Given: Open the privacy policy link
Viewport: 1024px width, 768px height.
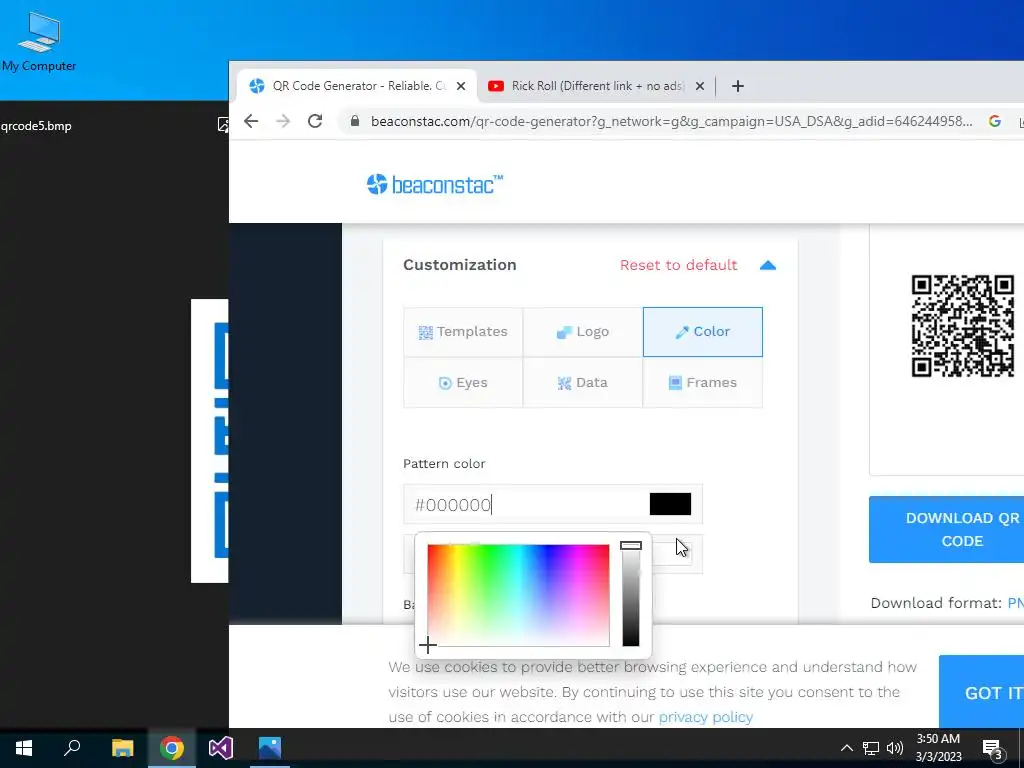Looking at the screenshot, I should pos(705,717).
